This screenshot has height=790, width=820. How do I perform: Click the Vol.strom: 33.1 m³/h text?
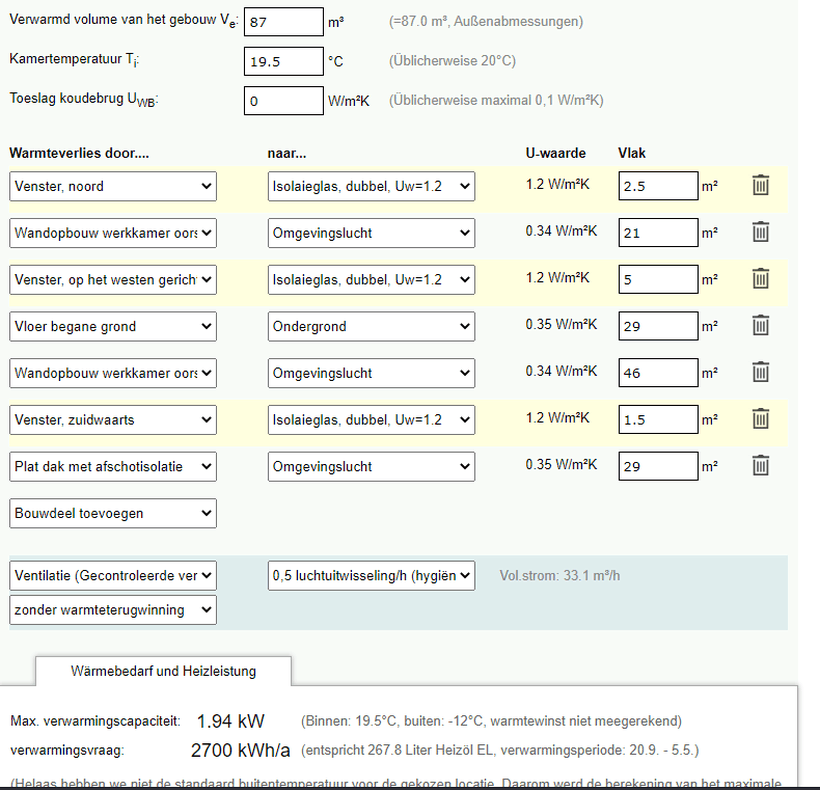pos(560,576)
